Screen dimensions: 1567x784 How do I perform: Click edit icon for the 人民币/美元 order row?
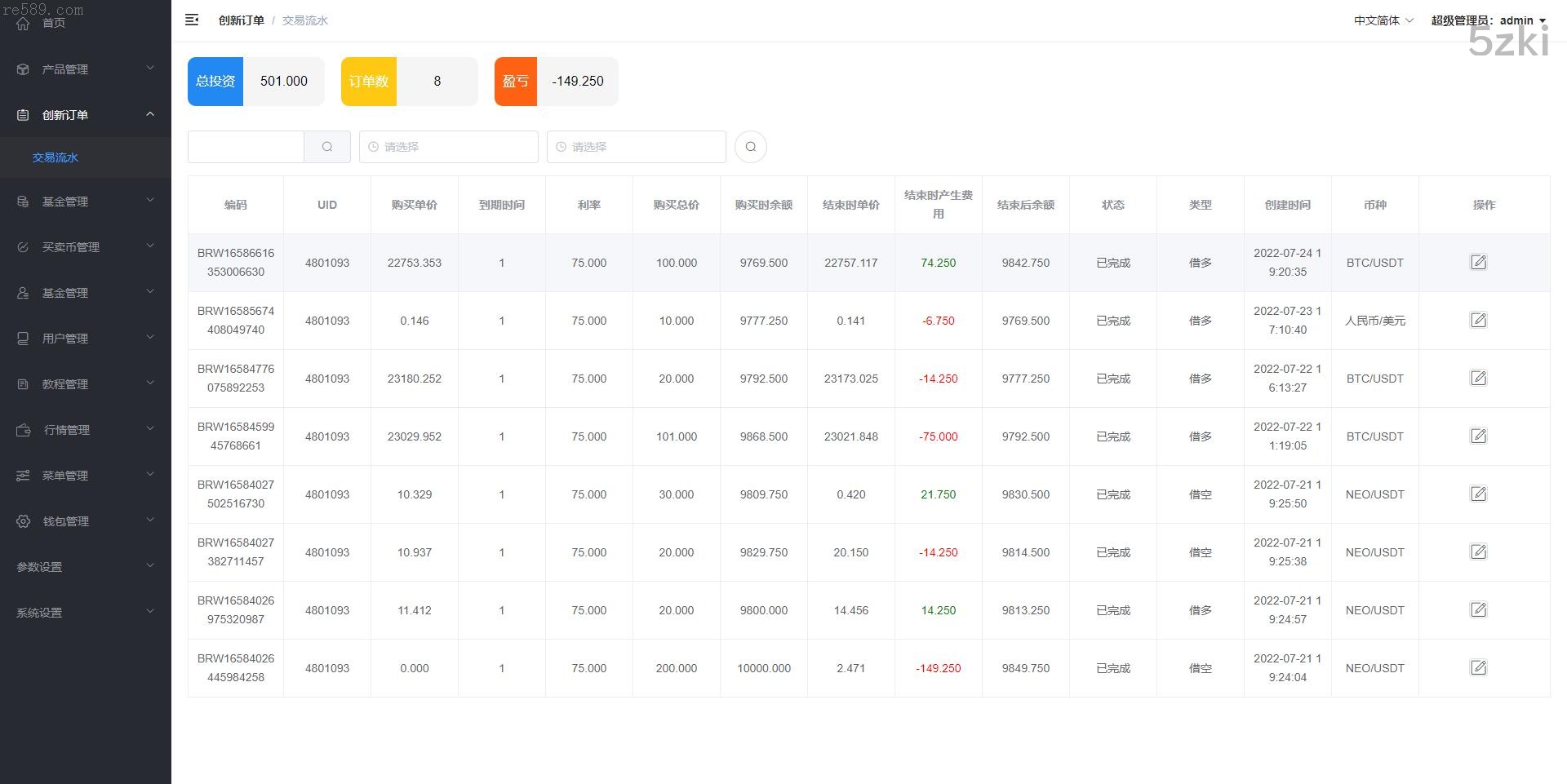click(x=1478, y=321)
